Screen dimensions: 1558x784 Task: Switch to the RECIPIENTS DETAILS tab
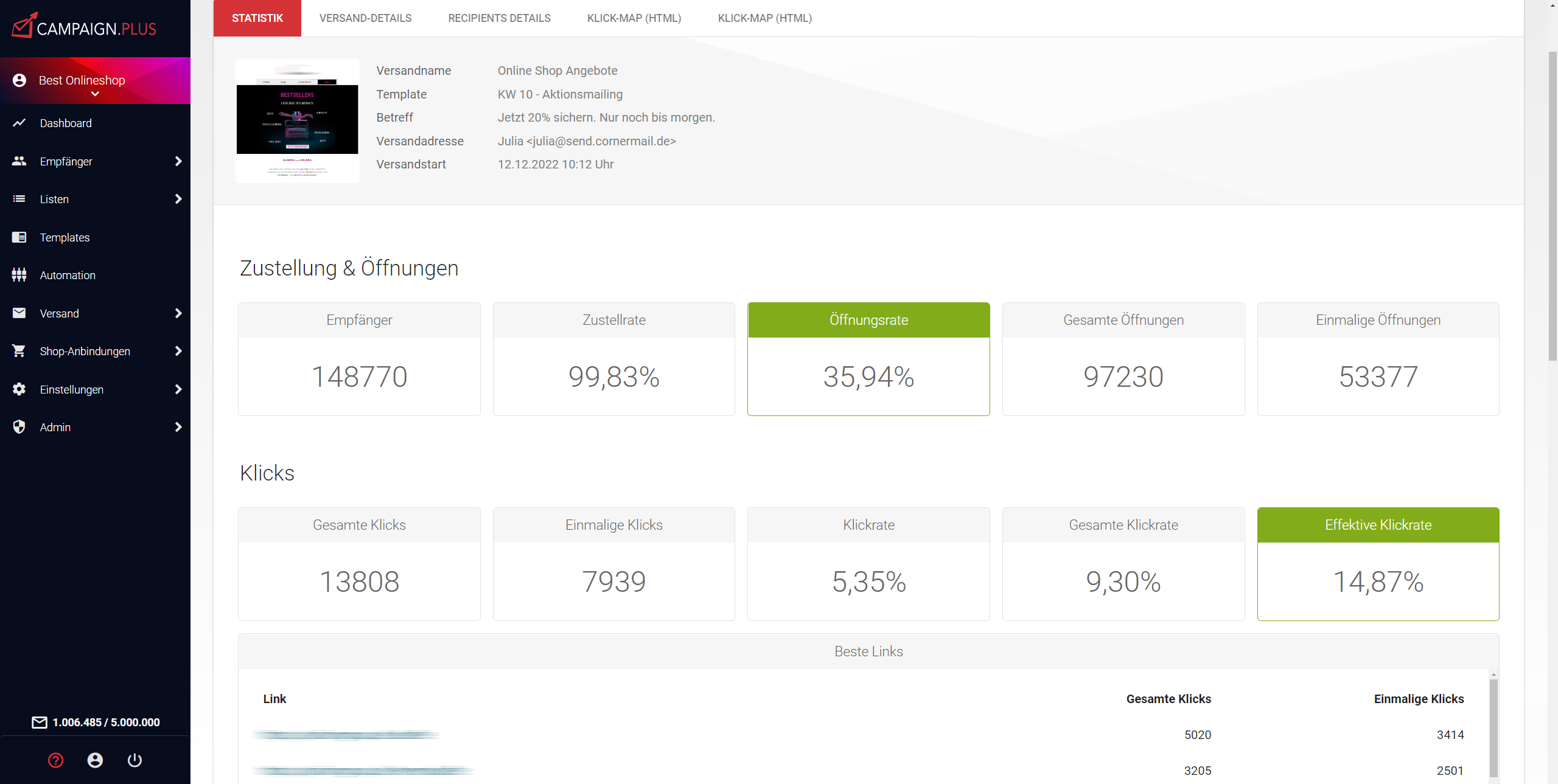click(x=500, y=18)
